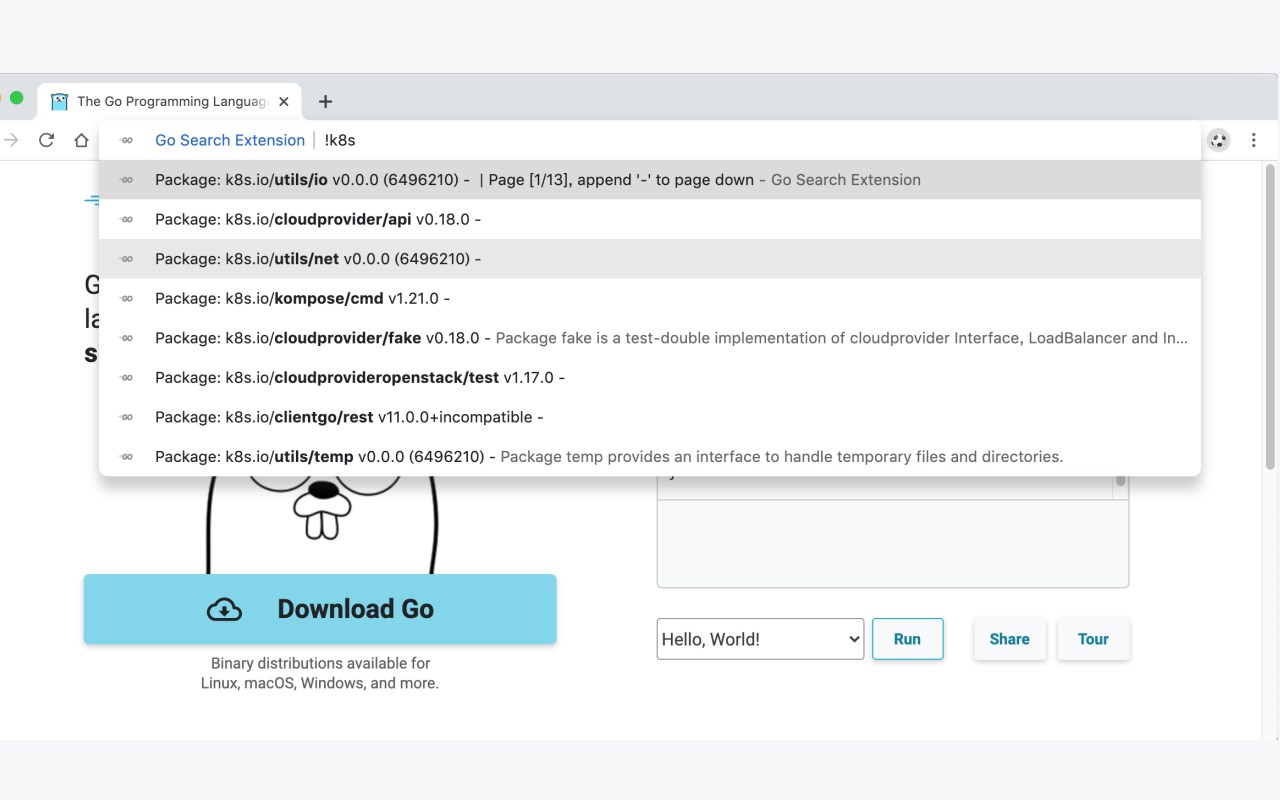Open the Tour button
The width and height of the screenshot is (1280, 800).
pos(1093,639)
